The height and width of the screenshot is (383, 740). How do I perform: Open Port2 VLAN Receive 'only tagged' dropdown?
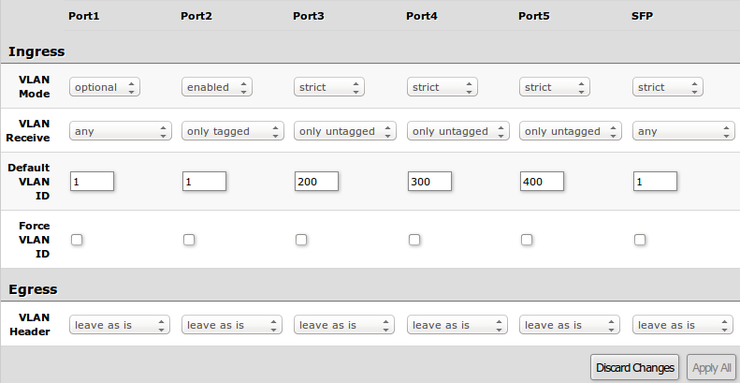coord(233,131)
